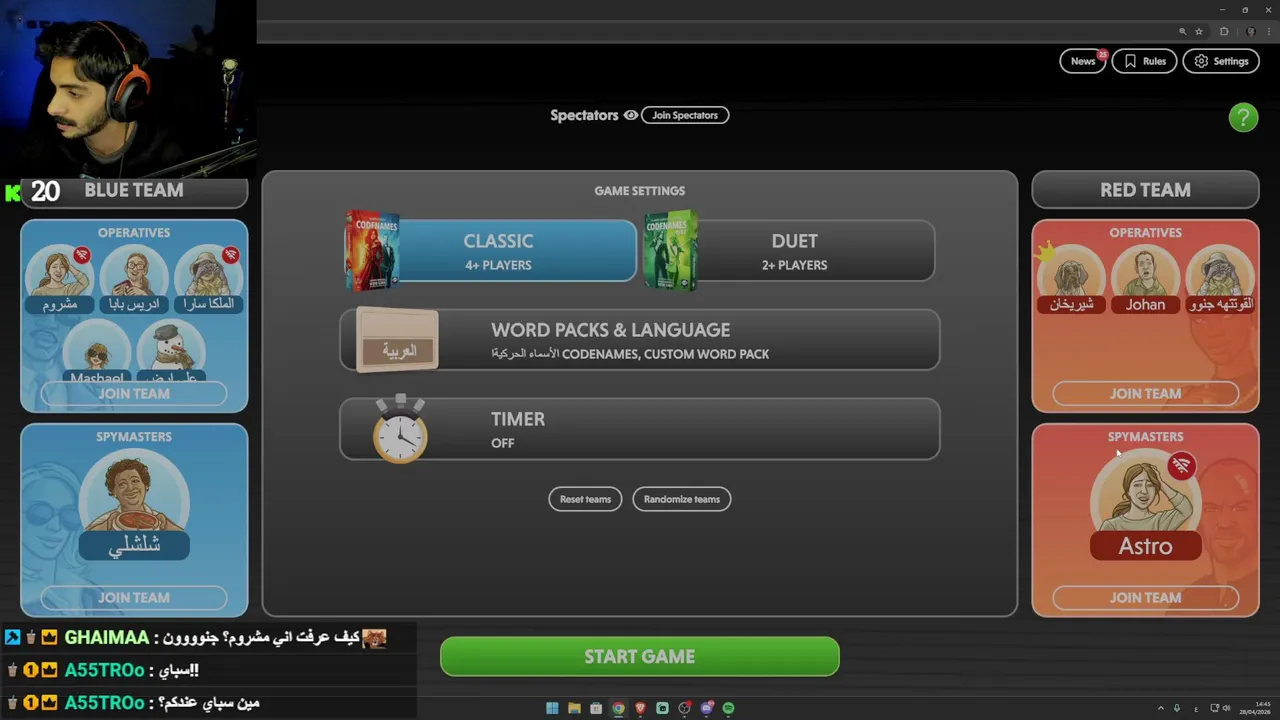This screenshot has width=1280, height=720.
Task: Open Discord from the taskbar
Action: pyautogui.click(x=706, y=708)
